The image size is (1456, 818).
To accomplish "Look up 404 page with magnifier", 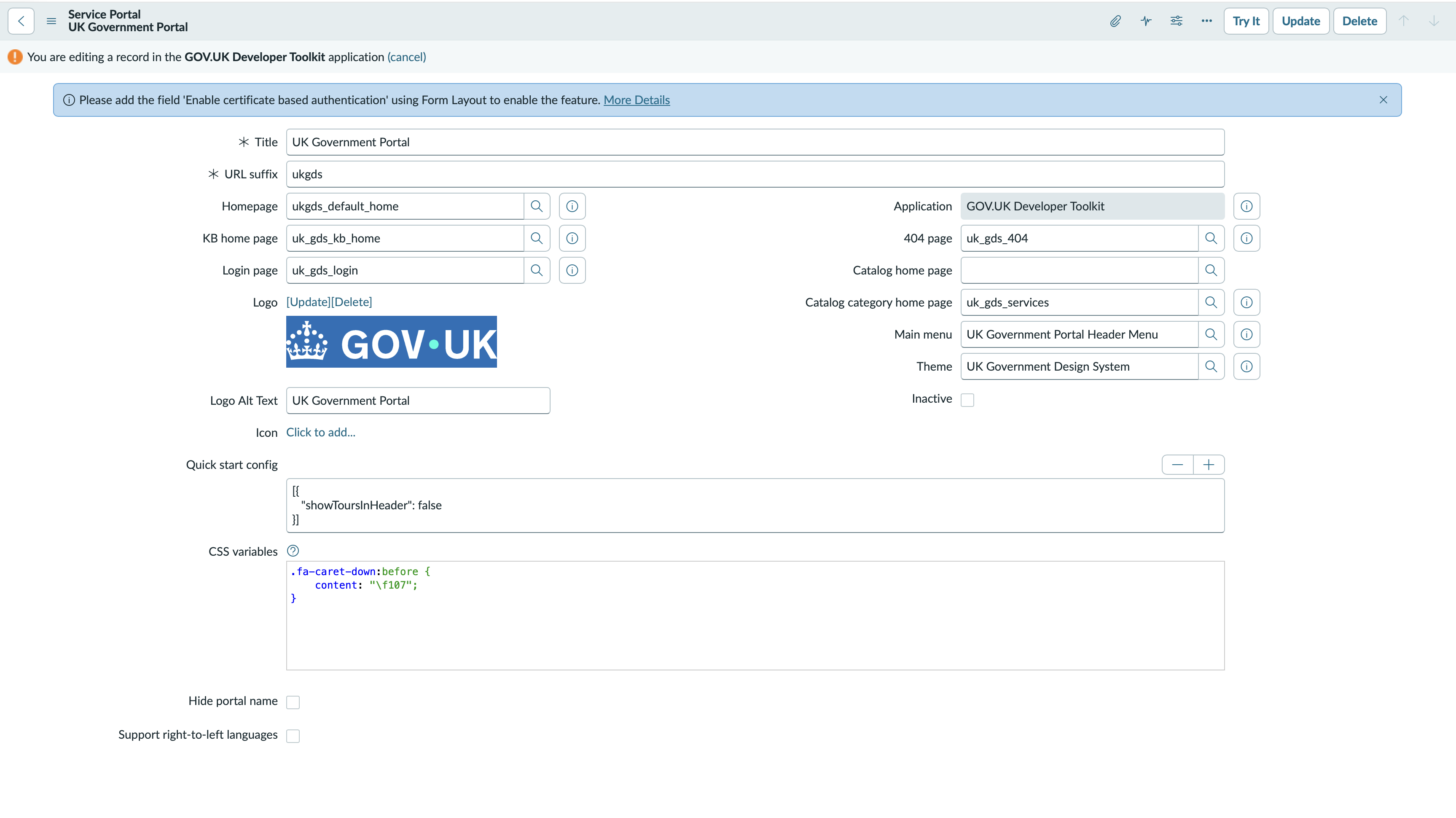I will click(x=1211, y=239).
